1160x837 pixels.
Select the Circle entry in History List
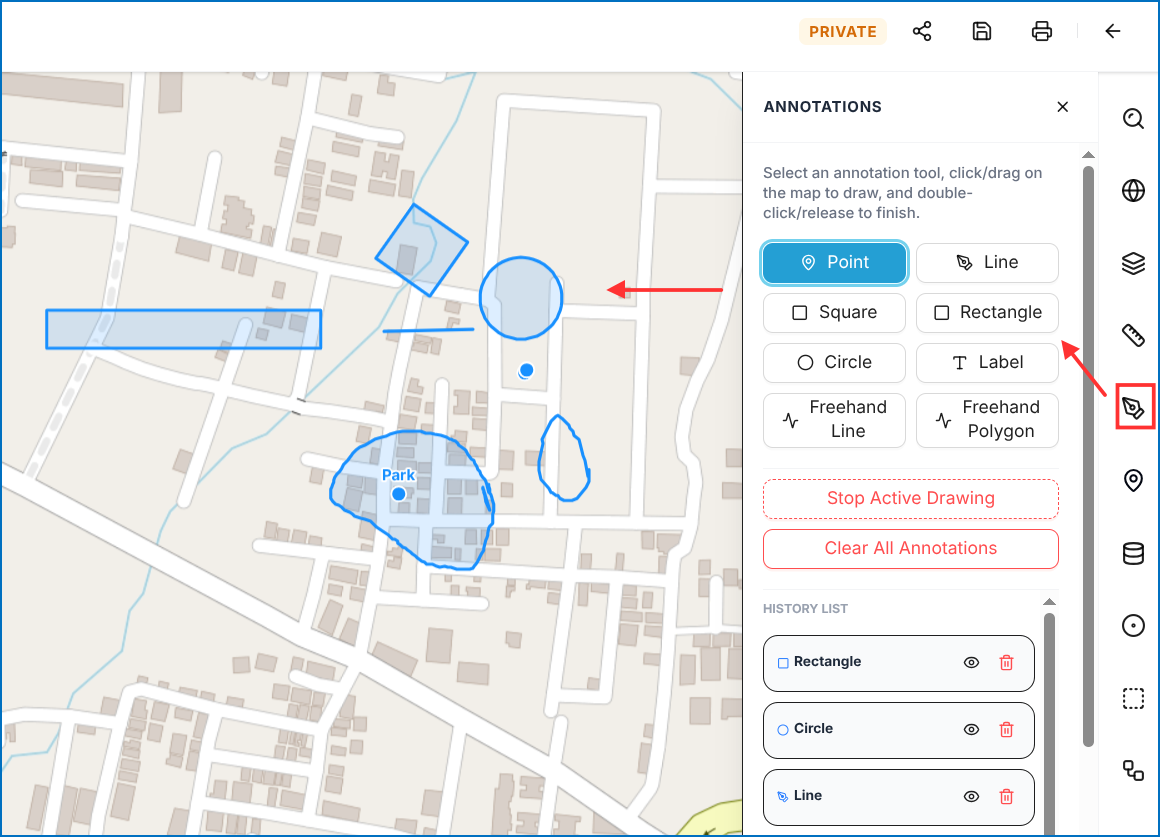(899, 730)
